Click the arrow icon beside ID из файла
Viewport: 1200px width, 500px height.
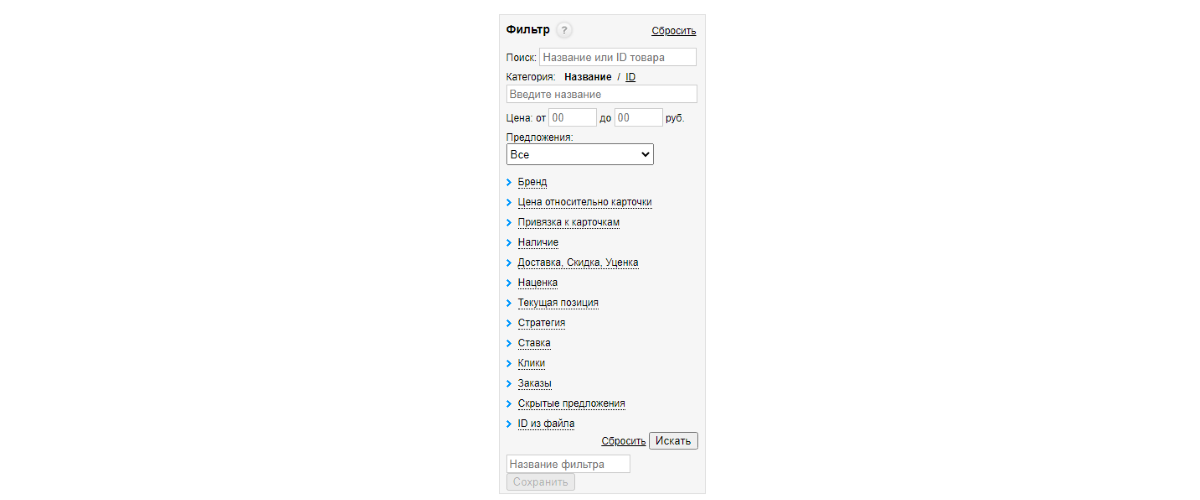(509, 424)
